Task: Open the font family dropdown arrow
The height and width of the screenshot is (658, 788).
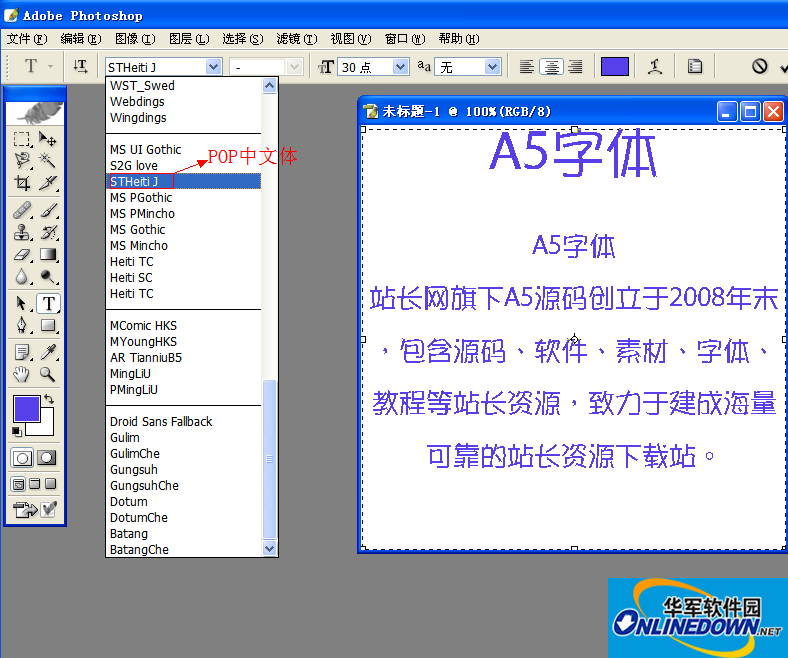Action: pyautogui.click(x=214, y=66)
